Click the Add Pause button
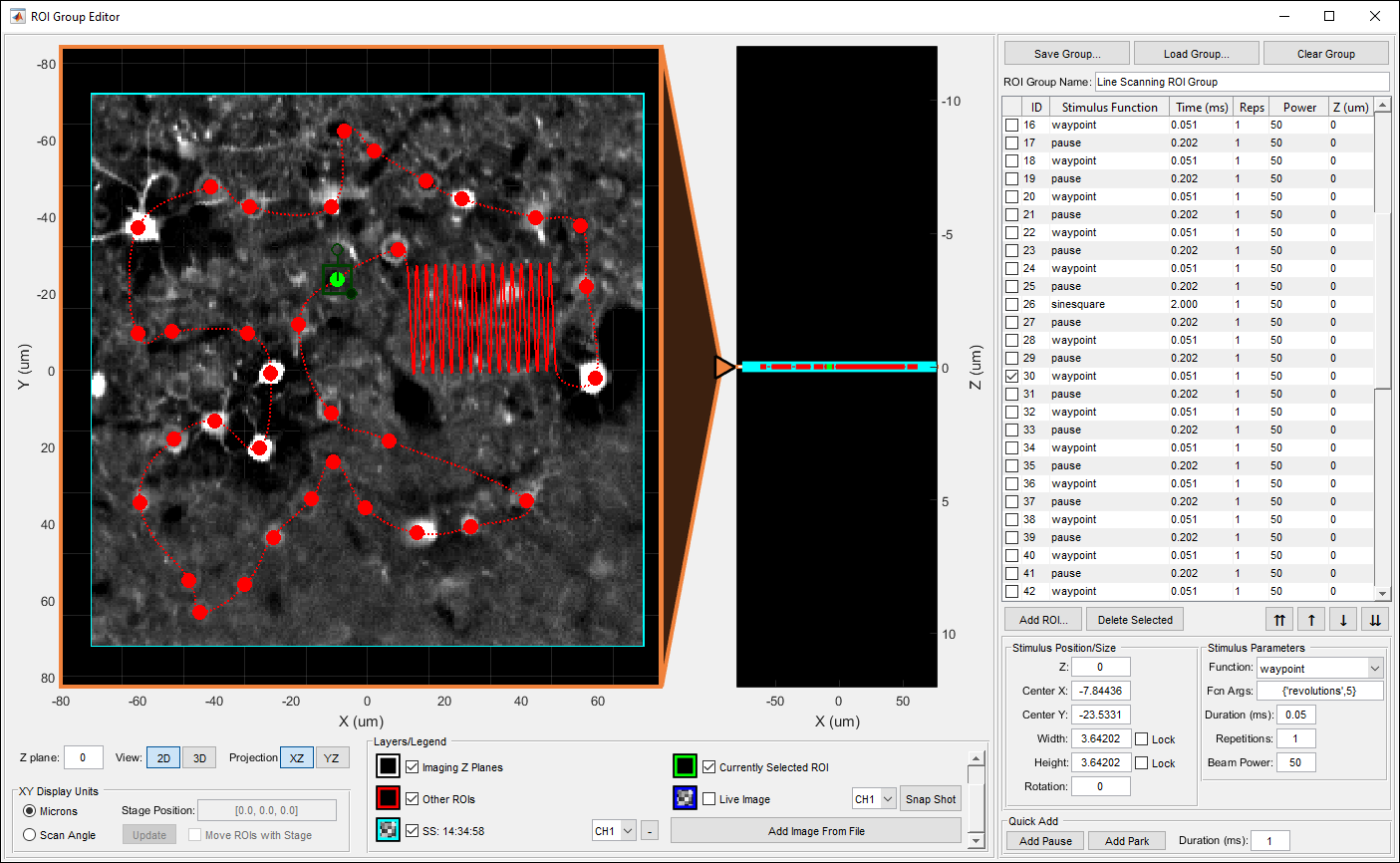The image size is (1400, 863). coord(1045,841)
